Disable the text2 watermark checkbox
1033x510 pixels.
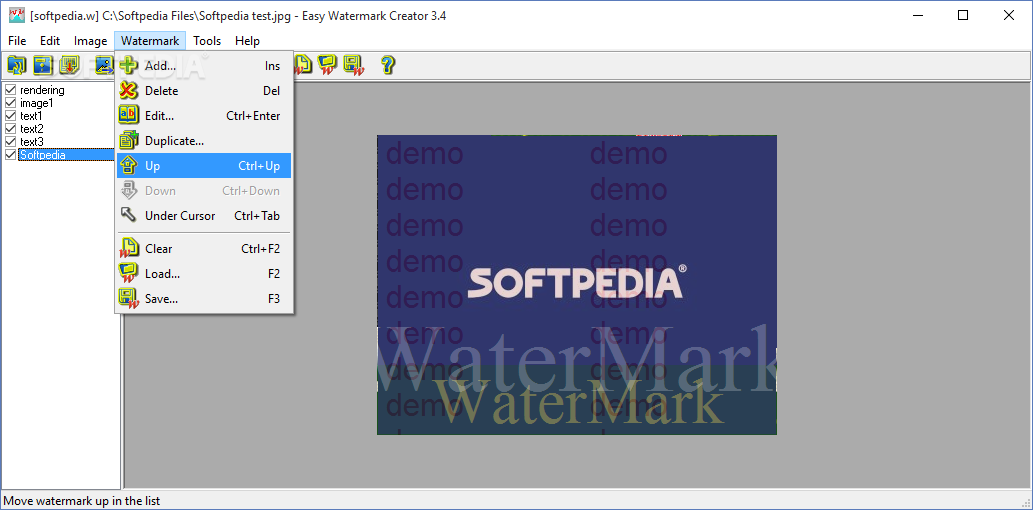tap(11, 128)
